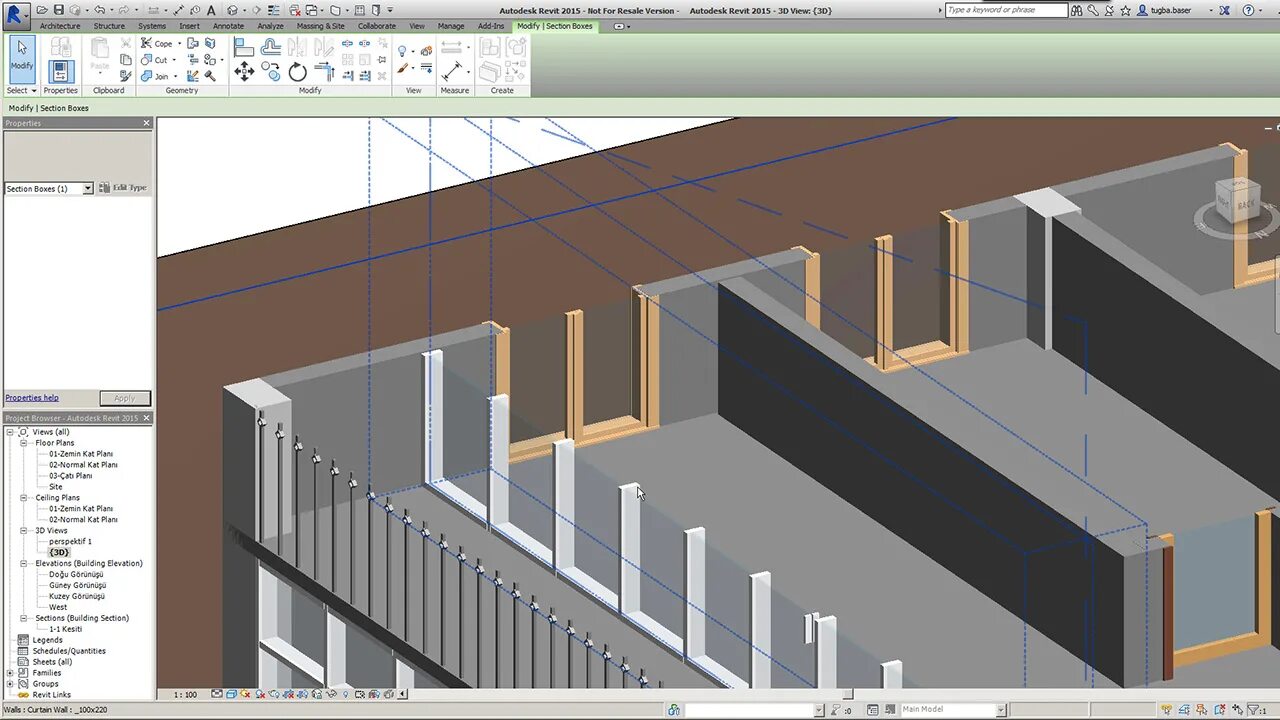
Task: Toggle Temporary Hide/Isolate glasses icon in view control bar
Action: [332, 694]
